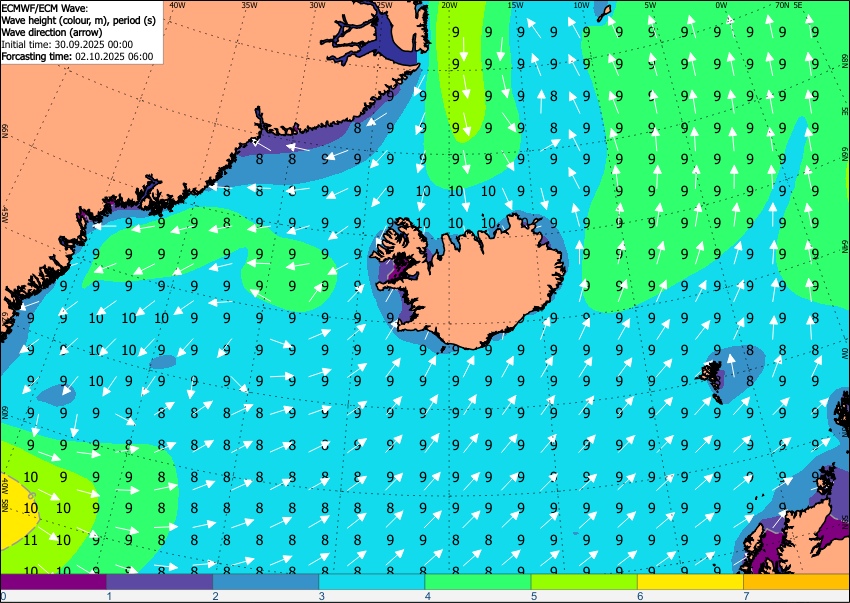Click the 30W longitude label
Image resolution: width=850 pixels, height=603 pixels.
pos(317,5)
